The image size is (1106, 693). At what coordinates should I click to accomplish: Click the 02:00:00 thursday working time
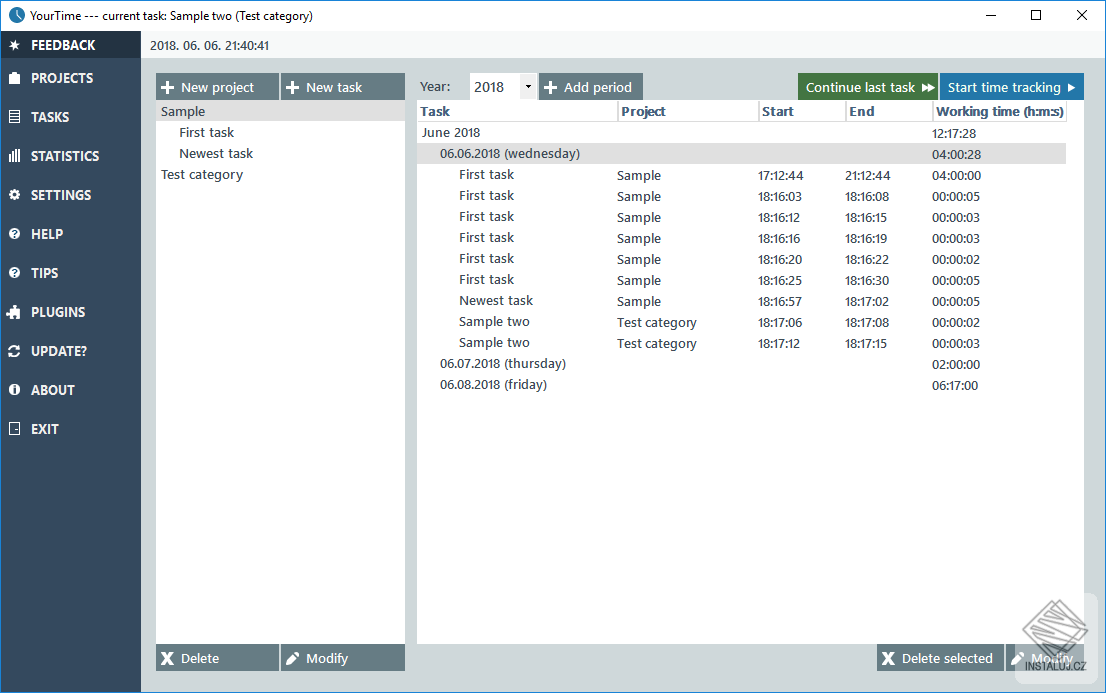click(956, 364)
